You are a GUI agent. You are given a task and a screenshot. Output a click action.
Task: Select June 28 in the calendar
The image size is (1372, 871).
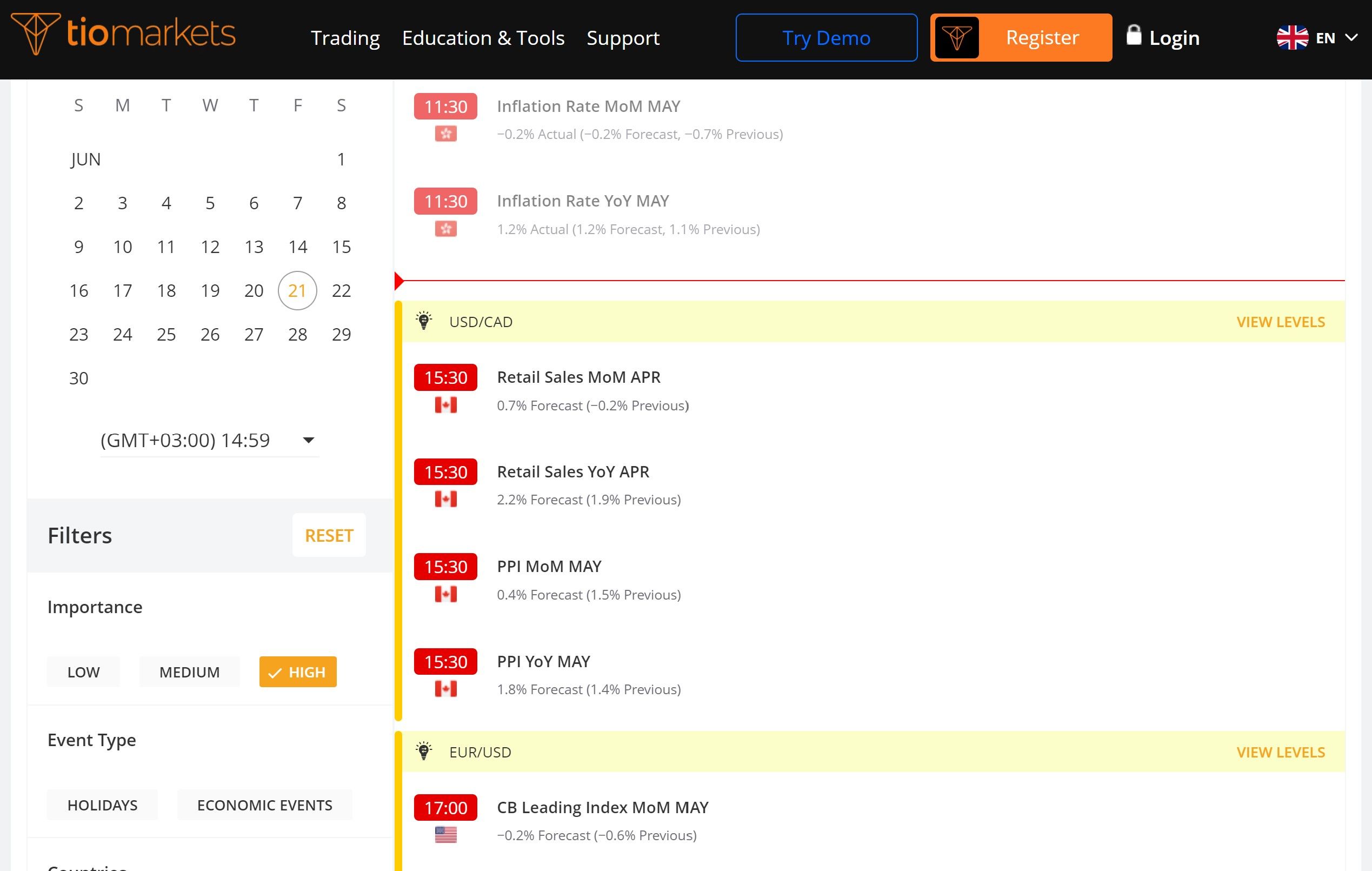click(297, 334)
